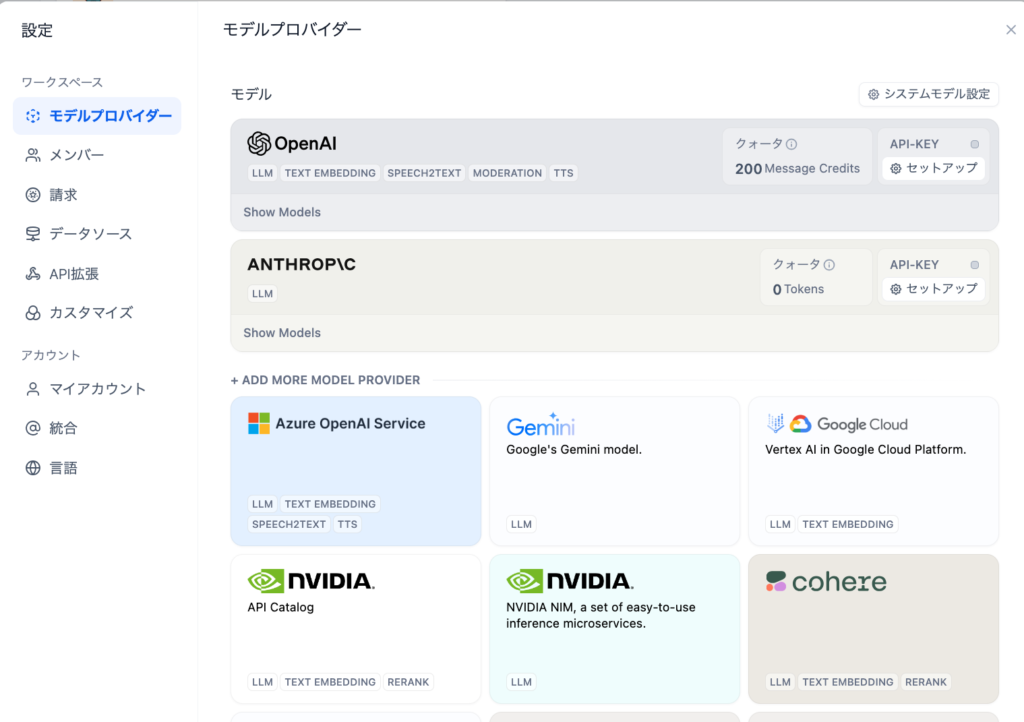Screen dimensions: 1024x722
Task: Click the OpenAI TTS tag
Action: pyautogui.click(x=564, y=174)
